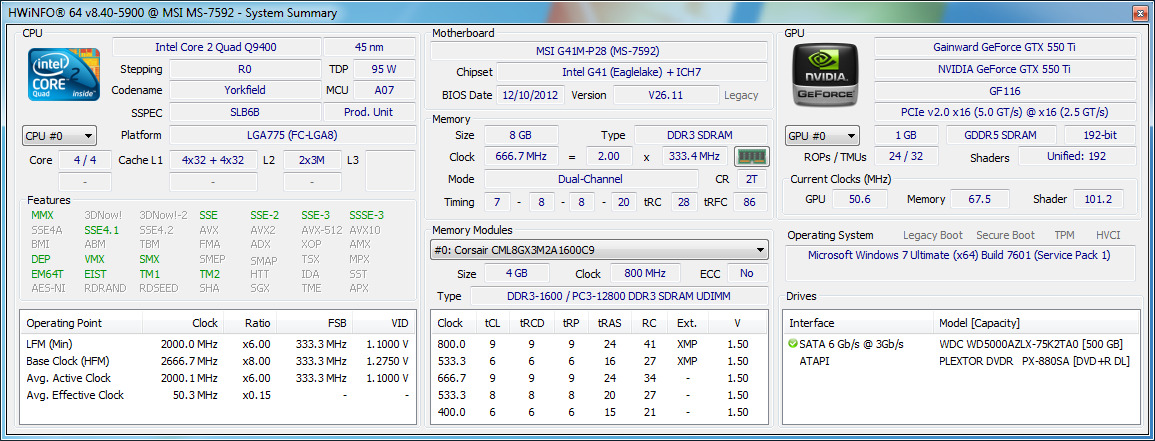Click the ECC No field
The image size is (1155, 441).
[747, 273]
